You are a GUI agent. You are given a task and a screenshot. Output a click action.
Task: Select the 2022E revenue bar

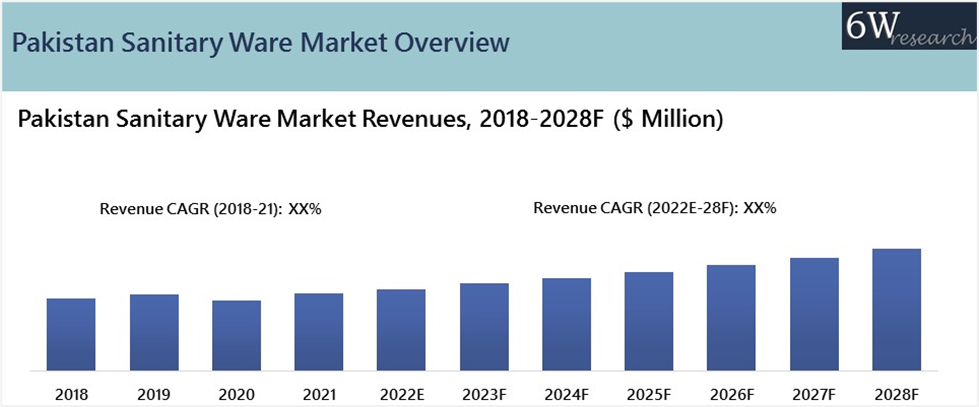click(401, 328)
